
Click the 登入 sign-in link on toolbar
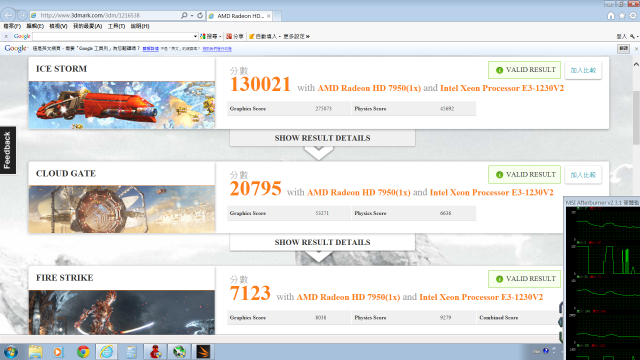tap(621, 36)
